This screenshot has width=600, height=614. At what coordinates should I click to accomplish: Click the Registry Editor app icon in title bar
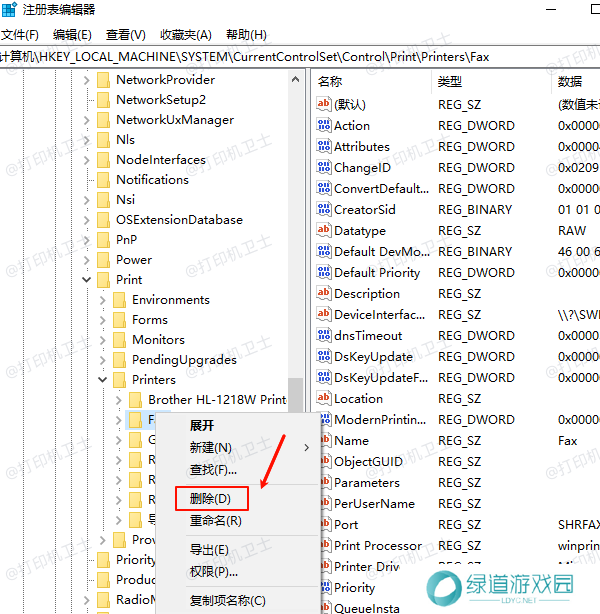click(9, 9)
